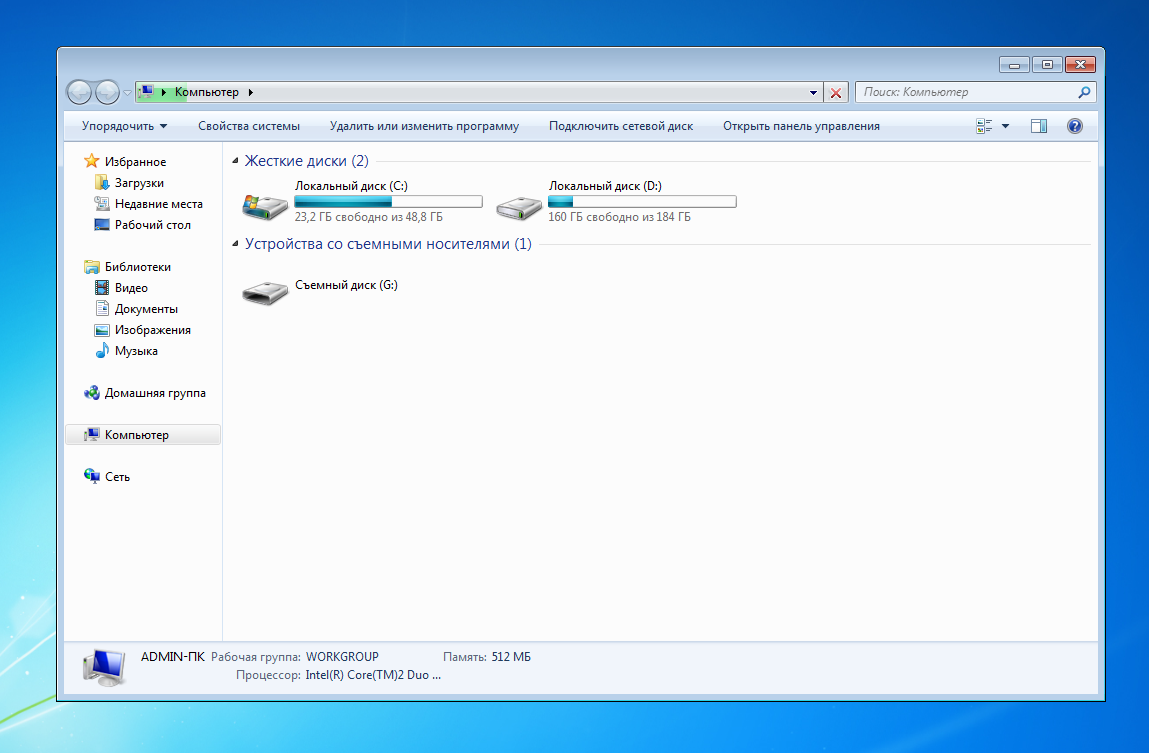
Task: Click Удалить или изменить программу
Action: (424, 126)
